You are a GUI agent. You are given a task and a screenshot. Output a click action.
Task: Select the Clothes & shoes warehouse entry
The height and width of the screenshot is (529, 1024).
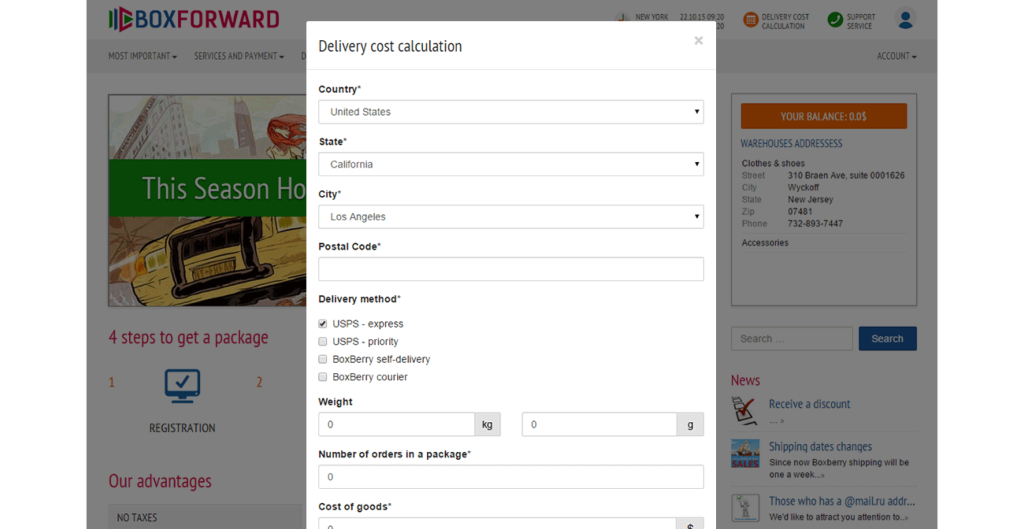(773, 163)
